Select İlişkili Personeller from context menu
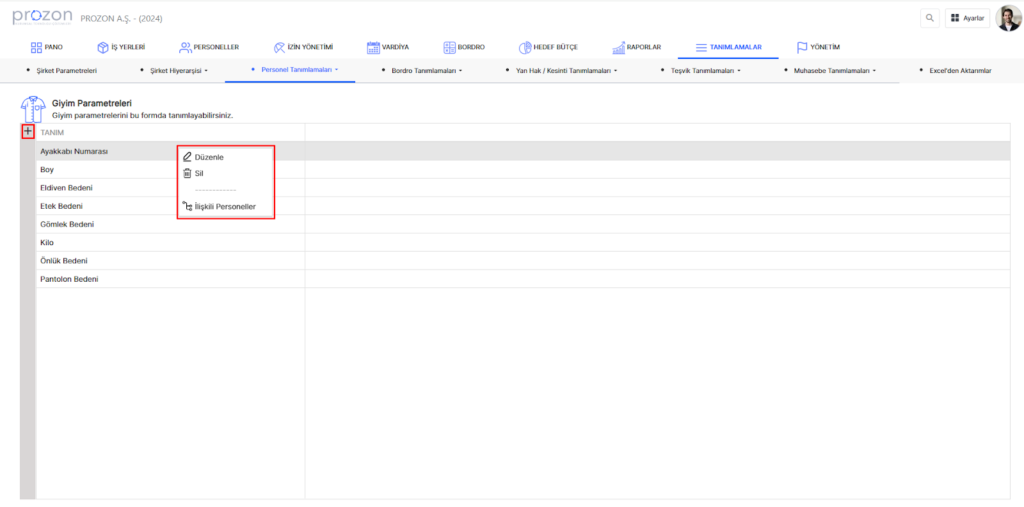Image resolution: width=1024 pixels, height=507 pixels. [224, 207]
